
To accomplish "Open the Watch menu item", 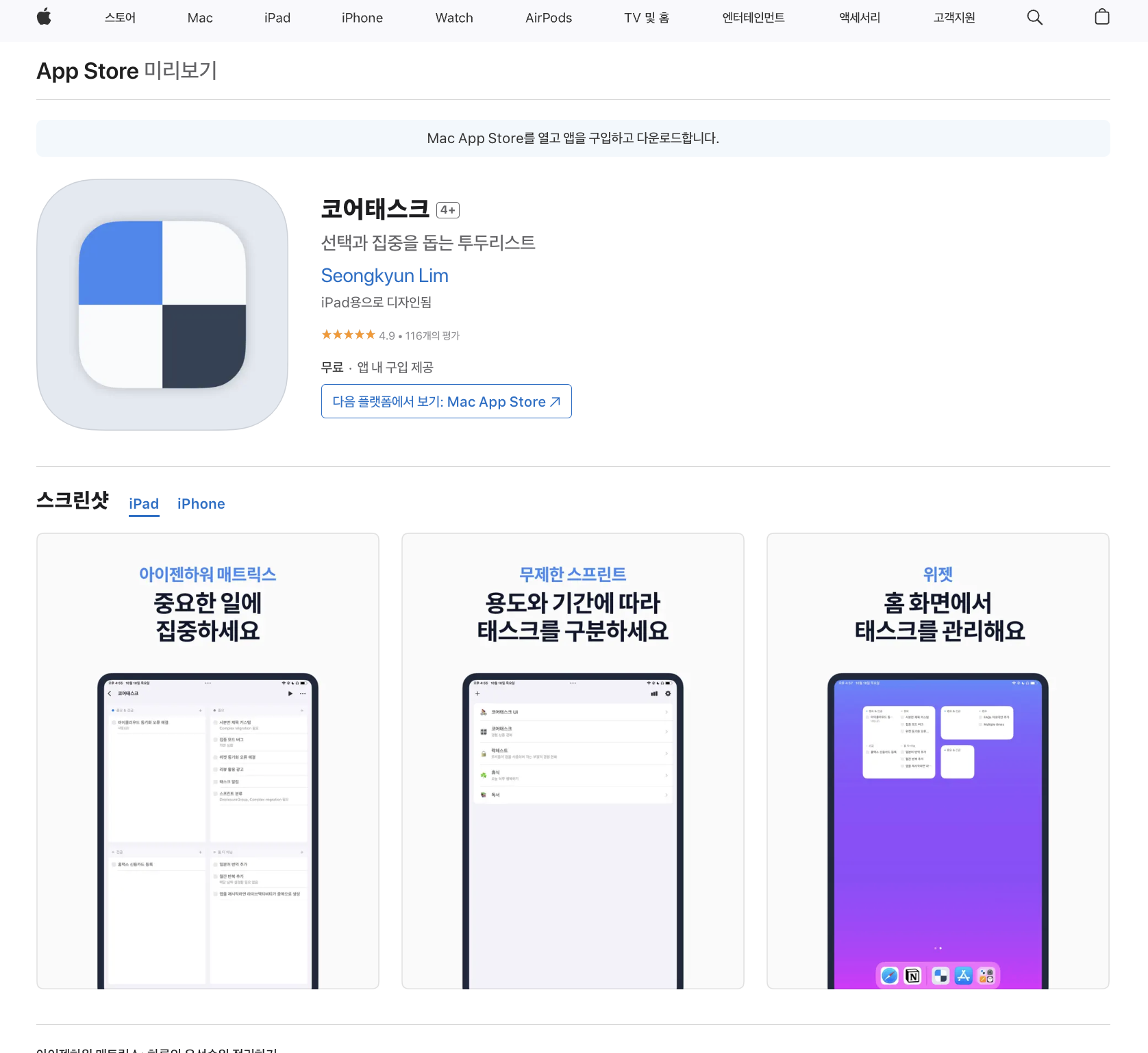I will (454, 18).
